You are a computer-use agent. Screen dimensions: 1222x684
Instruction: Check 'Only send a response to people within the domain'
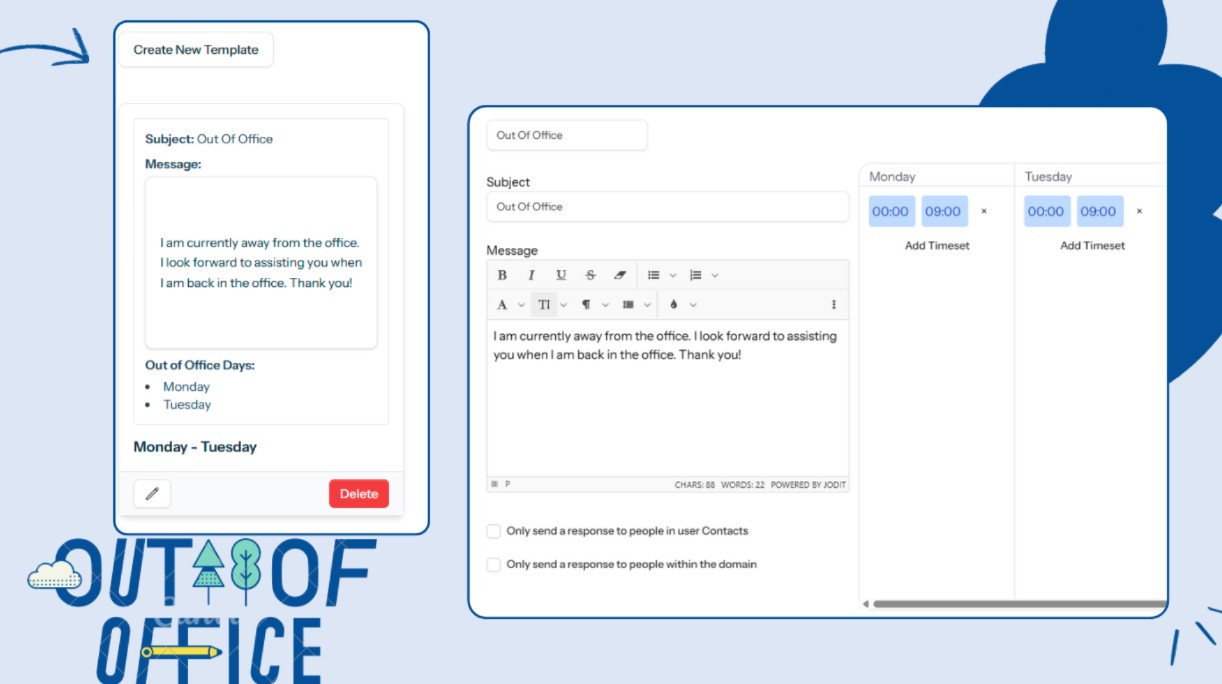[x=493, y=564]
